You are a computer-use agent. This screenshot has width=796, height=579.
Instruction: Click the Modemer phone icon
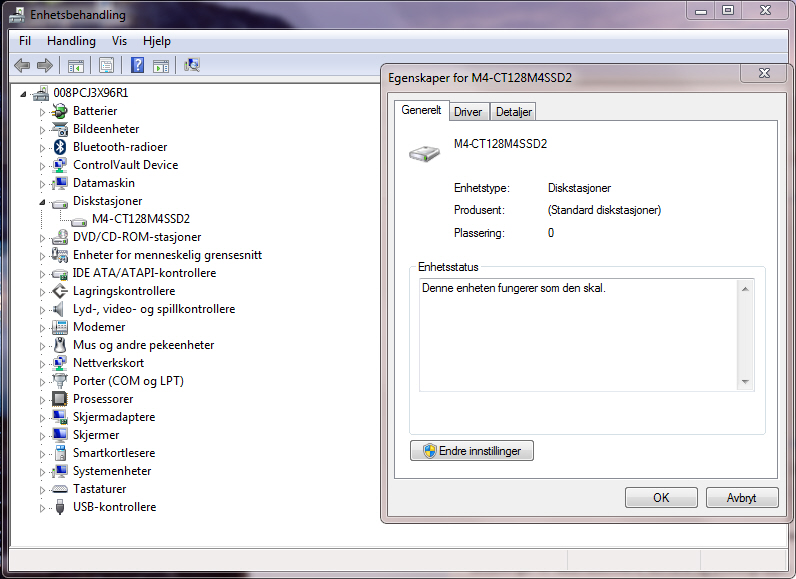59,327
